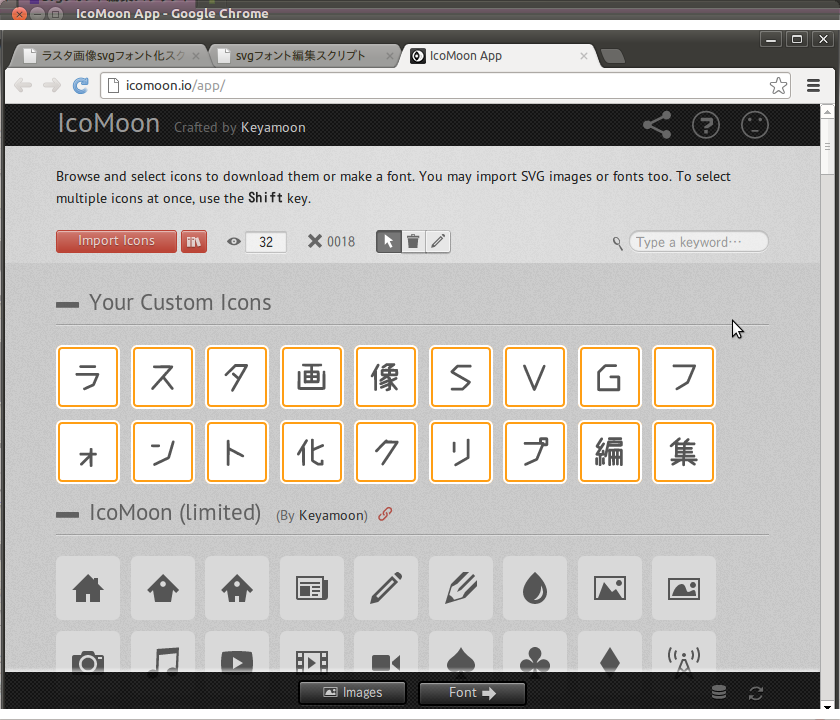The width and height of the screenshot is (840, 720).
Task: Open the share icon in header
Action: [657, 125]
